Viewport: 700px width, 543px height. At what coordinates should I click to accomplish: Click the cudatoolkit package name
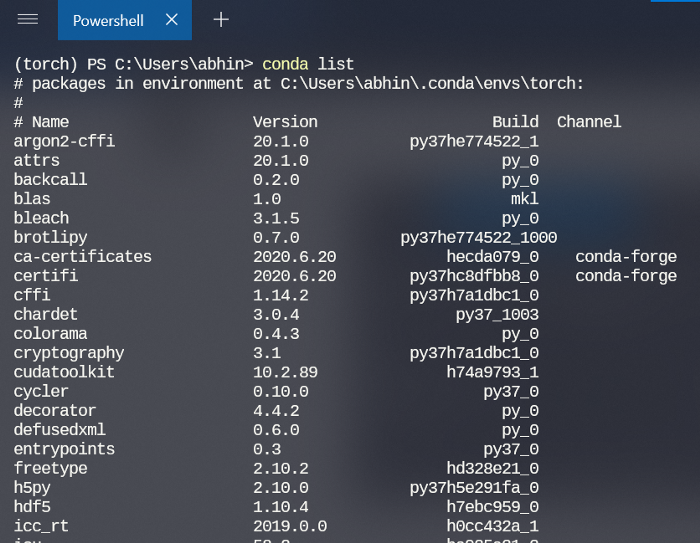[64, 372]
